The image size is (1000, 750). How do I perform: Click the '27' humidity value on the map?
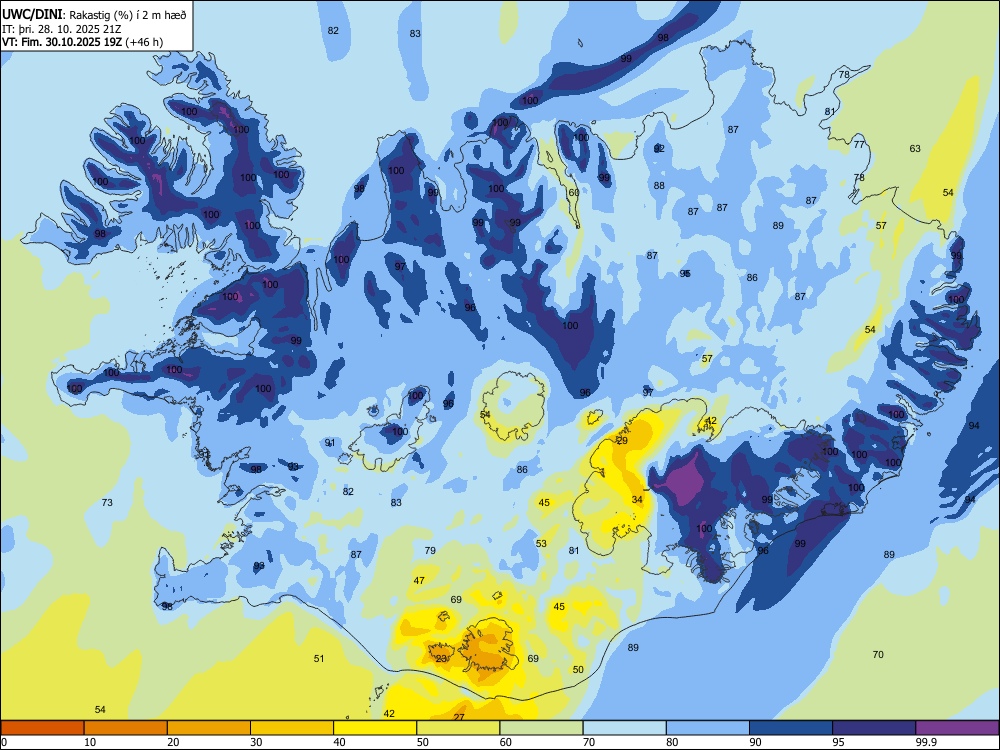459,717
